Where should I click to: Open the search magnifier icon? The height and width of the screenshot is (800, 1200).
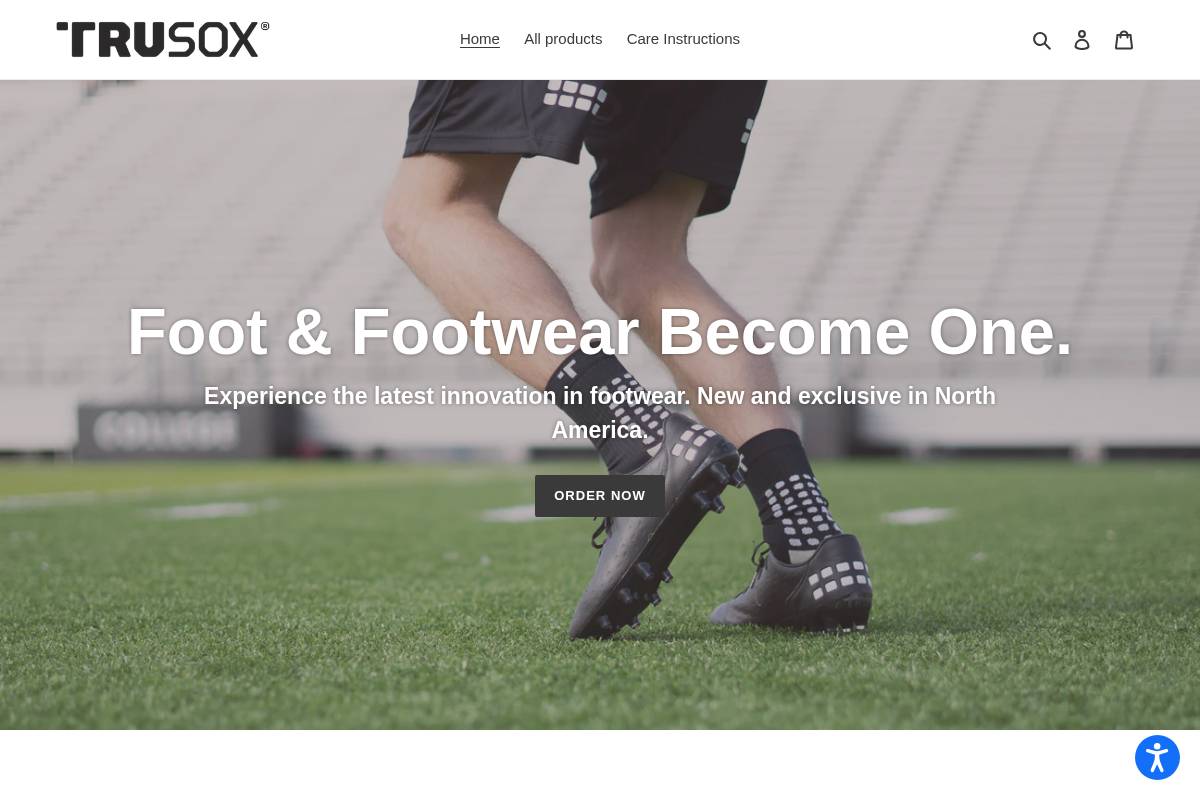[x=1042, y=40]
